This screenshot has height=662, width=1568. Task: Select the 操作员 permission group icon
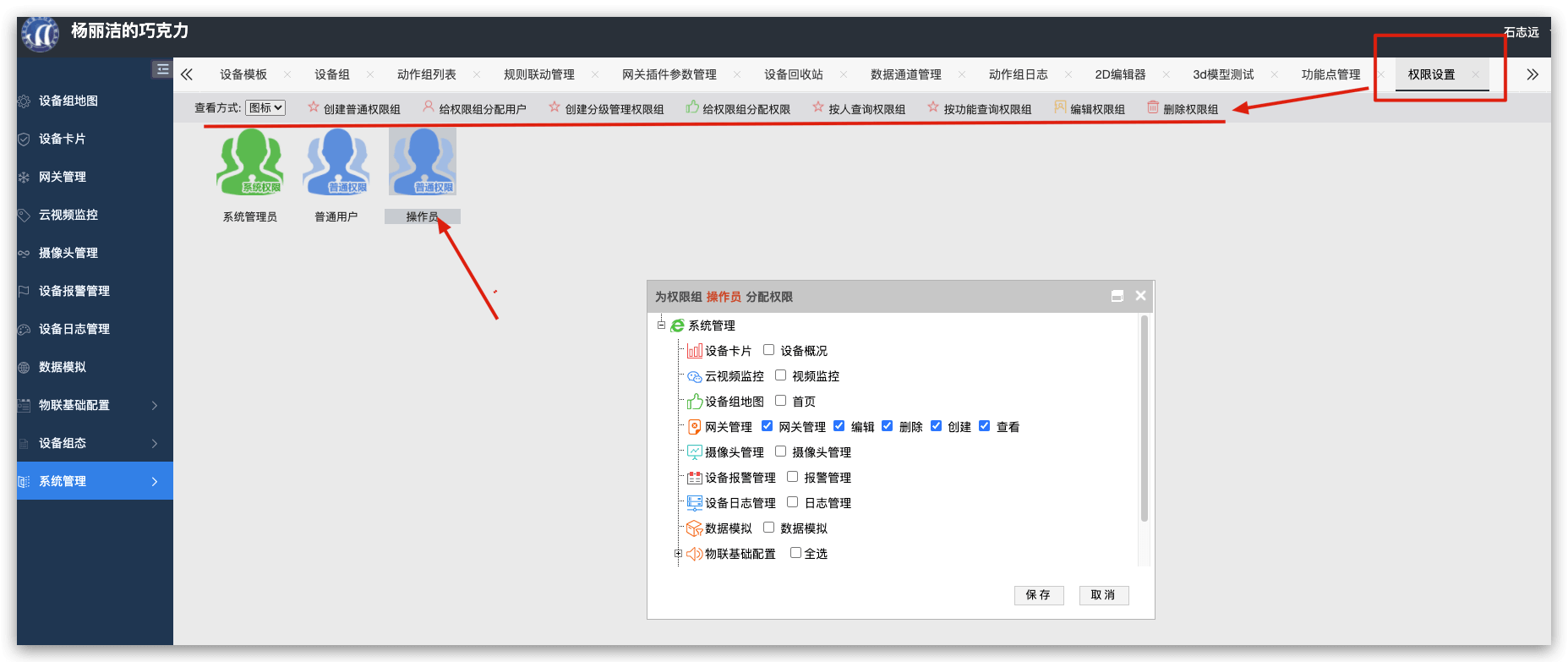click(x=423, y=162)
